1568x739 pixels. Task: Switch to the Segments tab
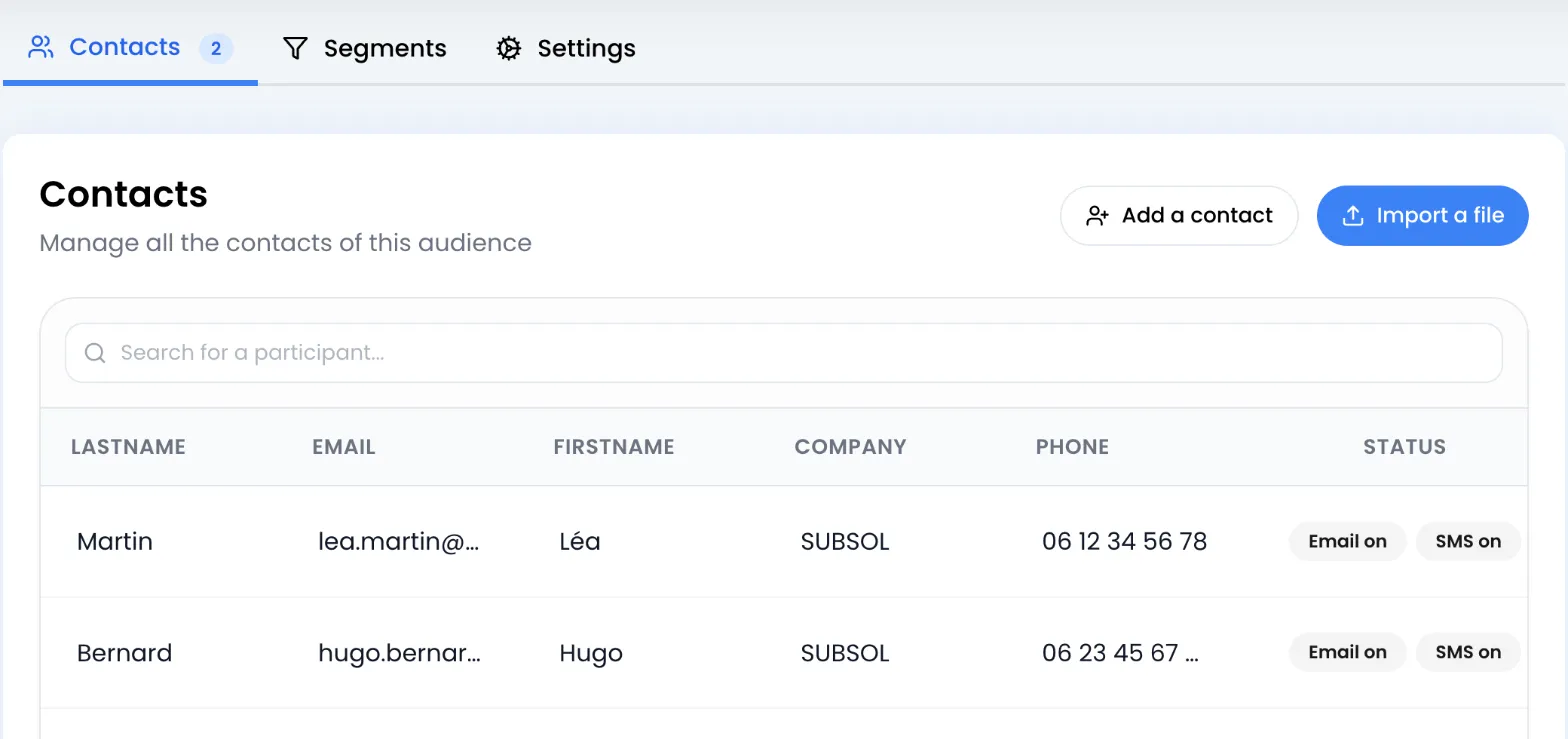pos(364,48)
